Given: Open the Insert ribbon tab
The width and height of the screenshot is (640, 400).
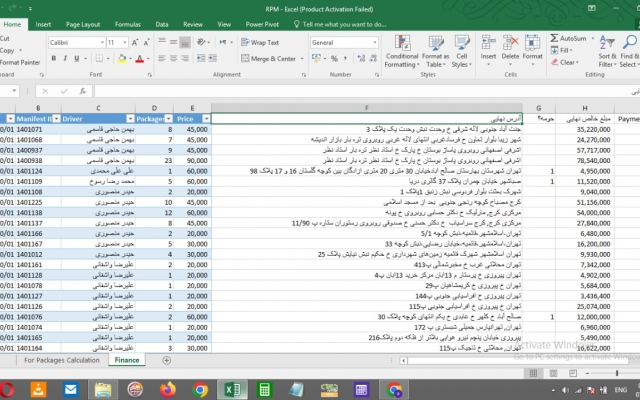Looking at the screenshot, I should pyautogui.click(x=43, y=24).
